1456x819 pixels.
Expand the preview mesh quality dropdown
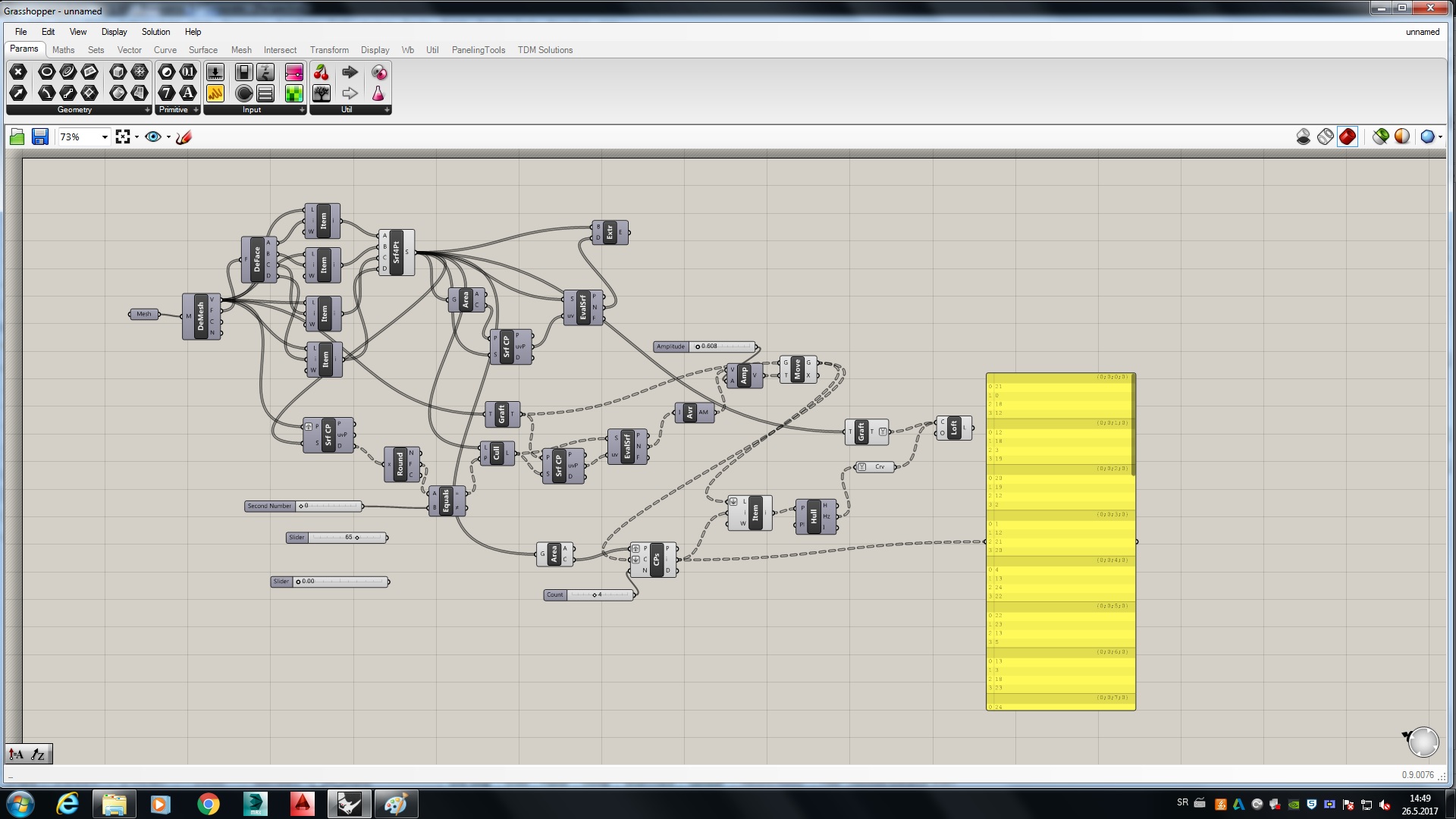click(x=1440, y=136)
